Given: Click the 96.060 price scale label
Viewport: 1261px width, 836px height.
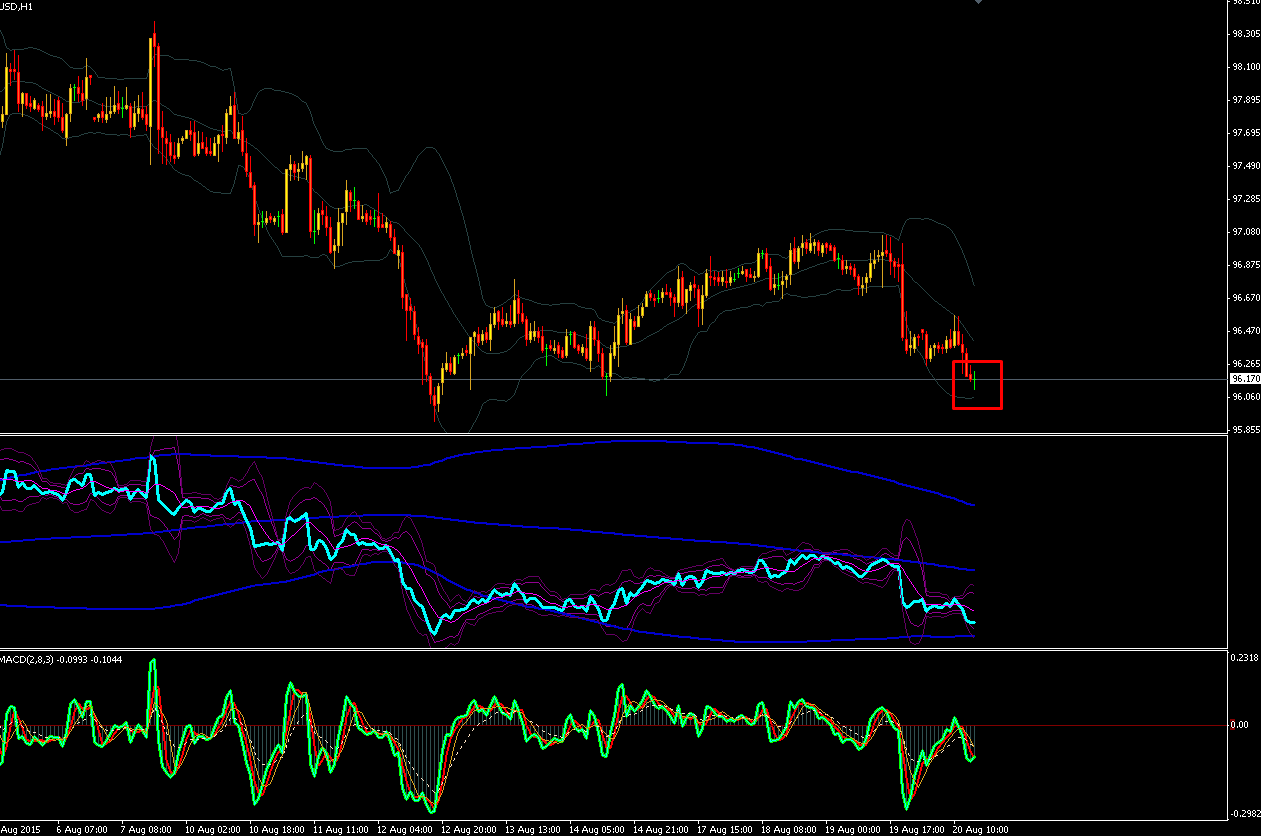Looking at the screenshot, I should click(x=1245, y=396).
